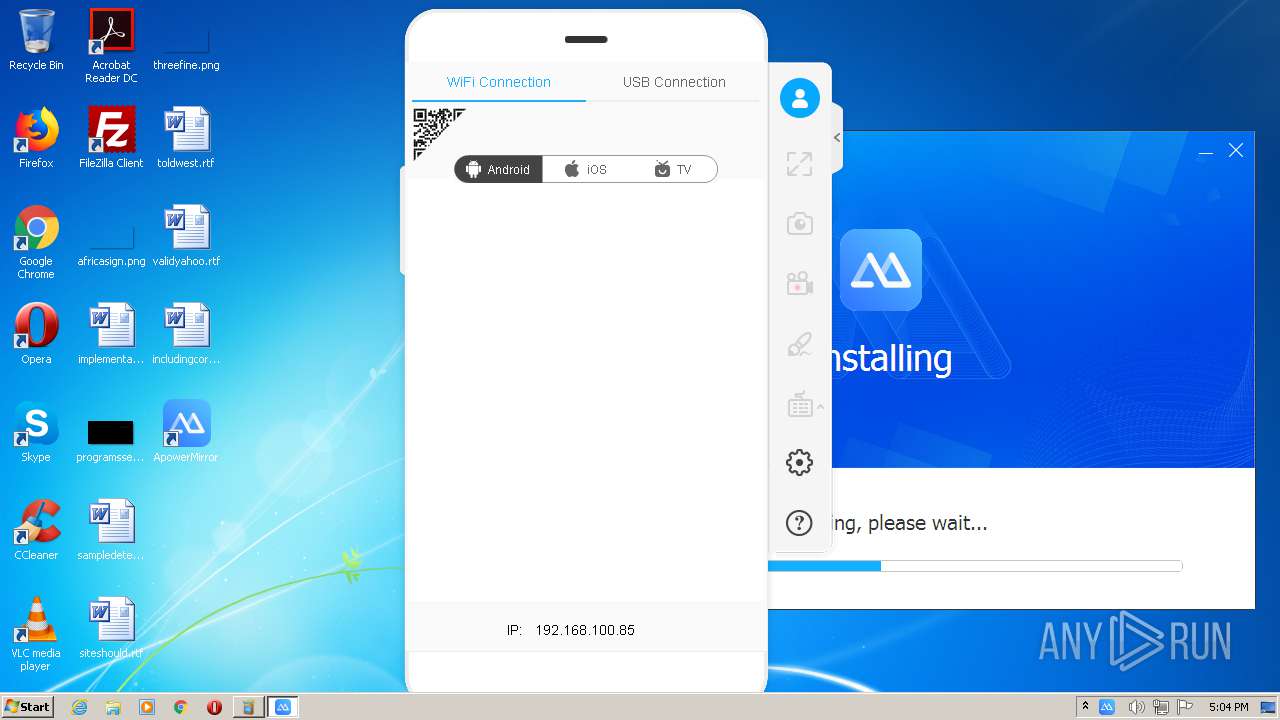
Task: Select the validyahoo.rtf desktop document
Action: (x=186, y=236)
